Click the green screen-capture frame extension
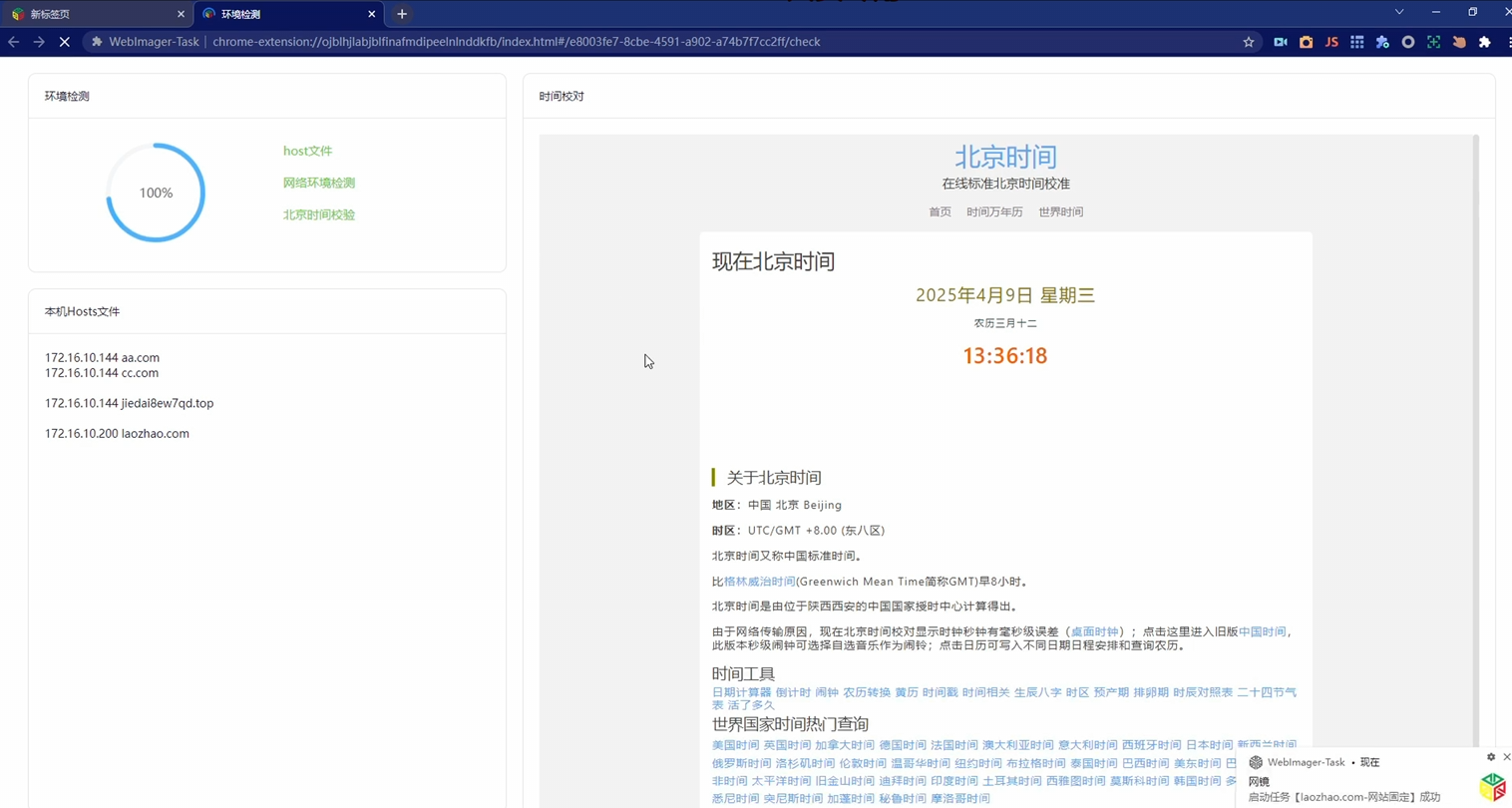The height and width of the screenshot is (808, 1512). pyautogui.click(x=1433, y=42)
